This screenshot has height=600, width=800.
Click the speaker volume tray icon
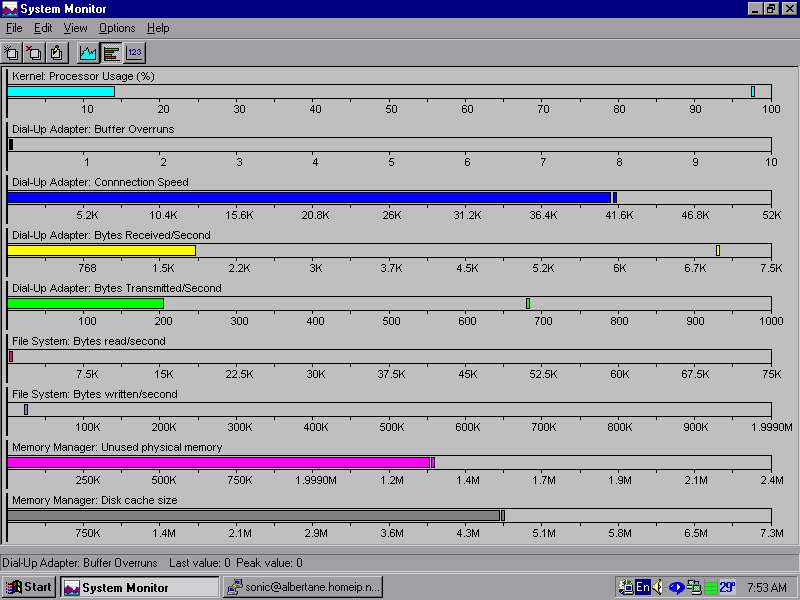(x=659, y=587)
